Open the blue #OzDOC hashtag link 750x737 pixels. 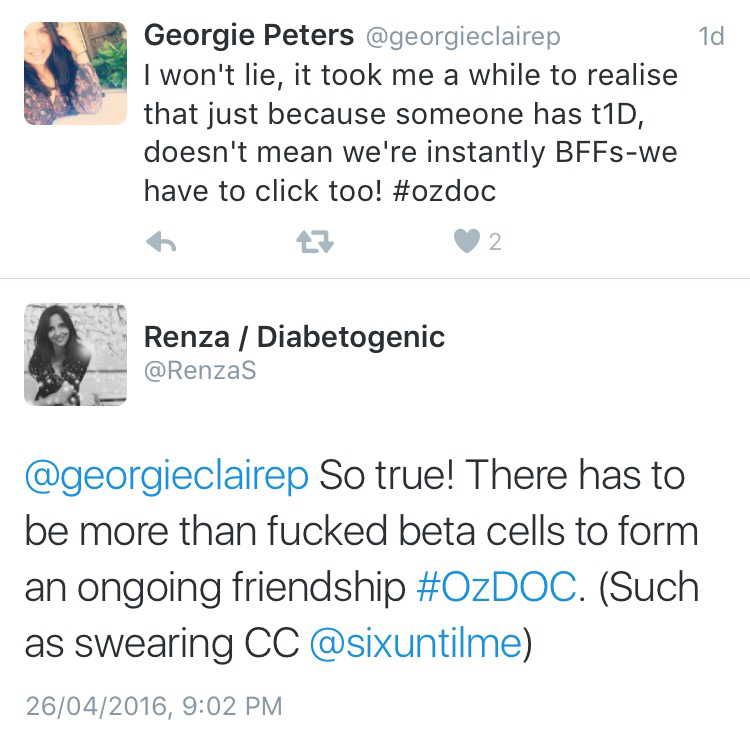tap(495, 588)
